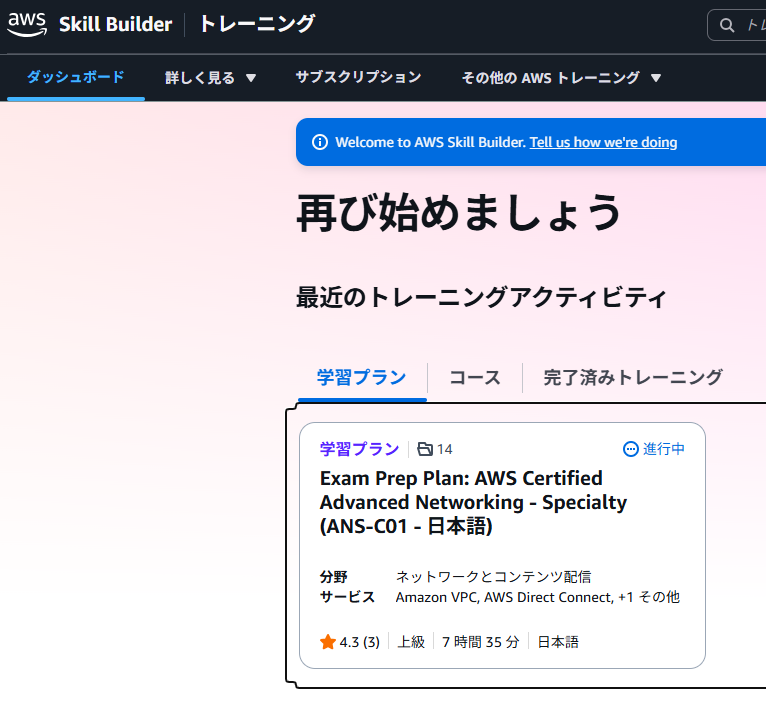
Task: Click the 4.3 (3) rating text
Action: pos(360,642)
